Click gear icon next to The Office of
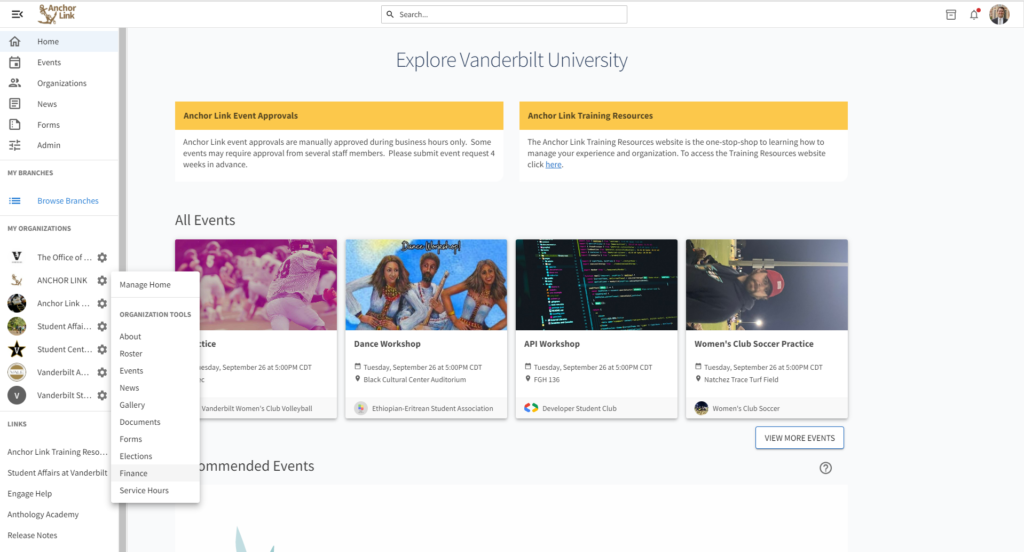 coord(102,258)
